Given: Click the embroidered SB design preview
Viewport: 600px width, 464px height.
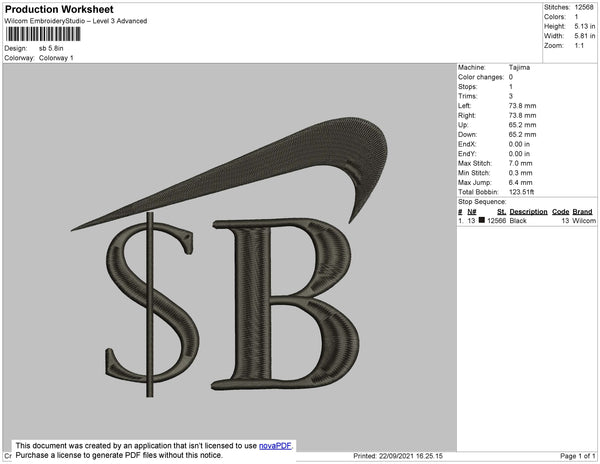Looking at the screenshot, I should tap(229, 257).
